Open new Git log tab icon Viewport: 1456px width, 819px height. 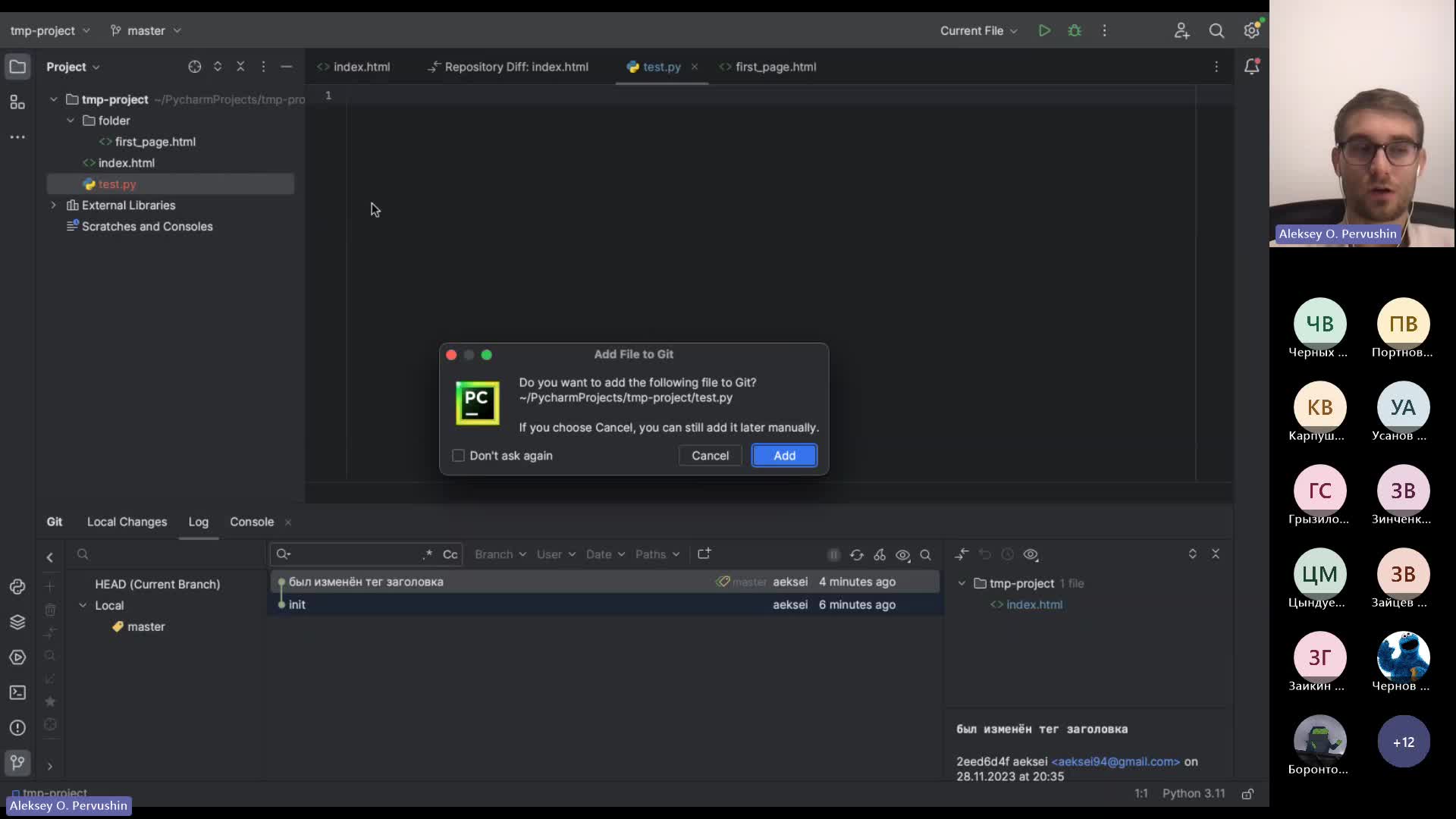pyautogui.click(x=704, y=554)
